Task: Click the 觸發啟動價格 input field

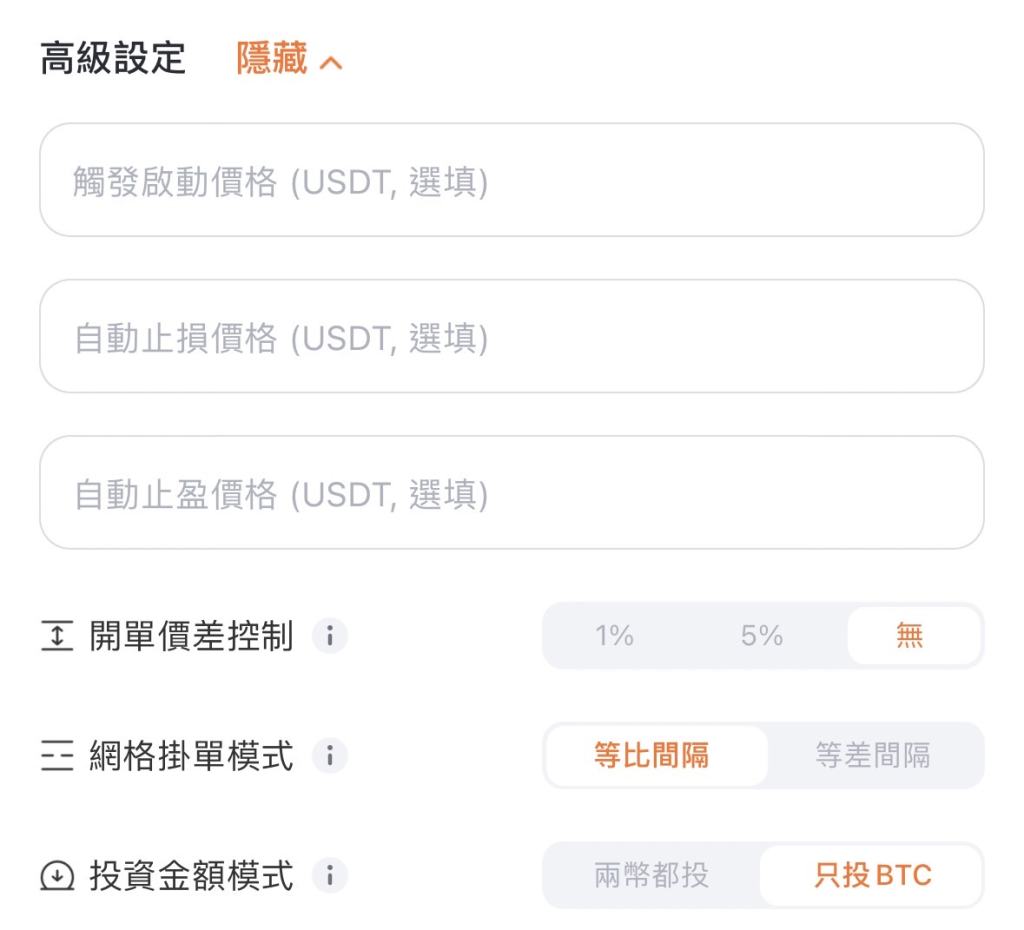Action: [x=512, y=181]
